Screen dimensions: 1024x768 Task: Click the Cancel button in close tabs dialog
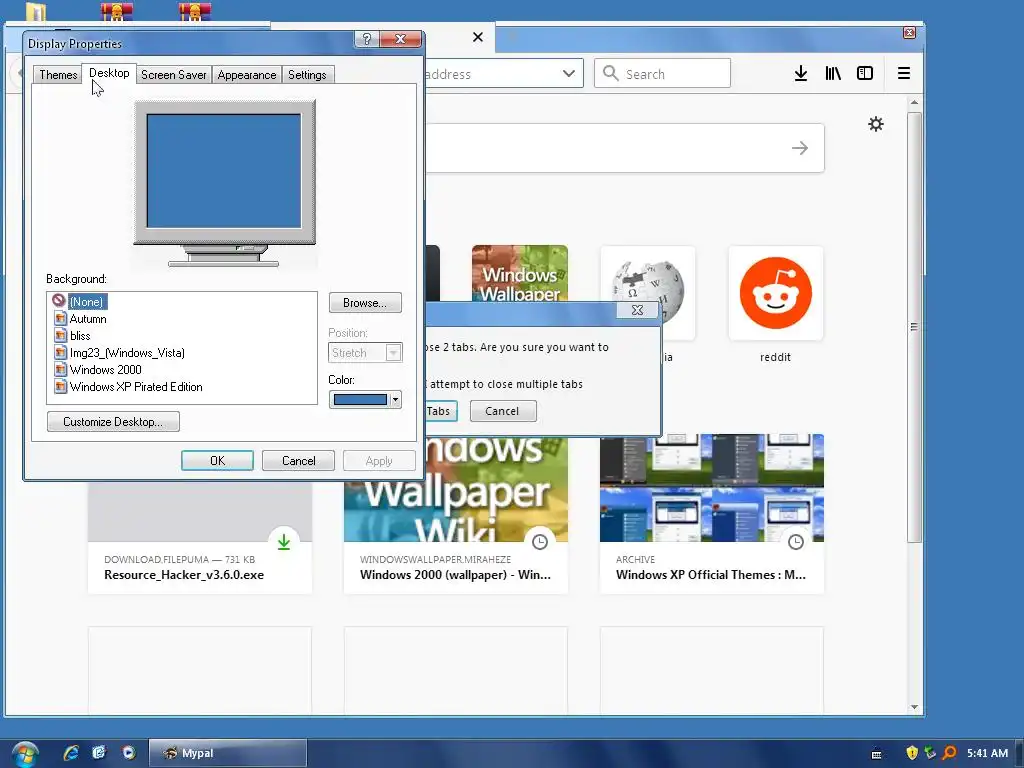coord(503,411)
